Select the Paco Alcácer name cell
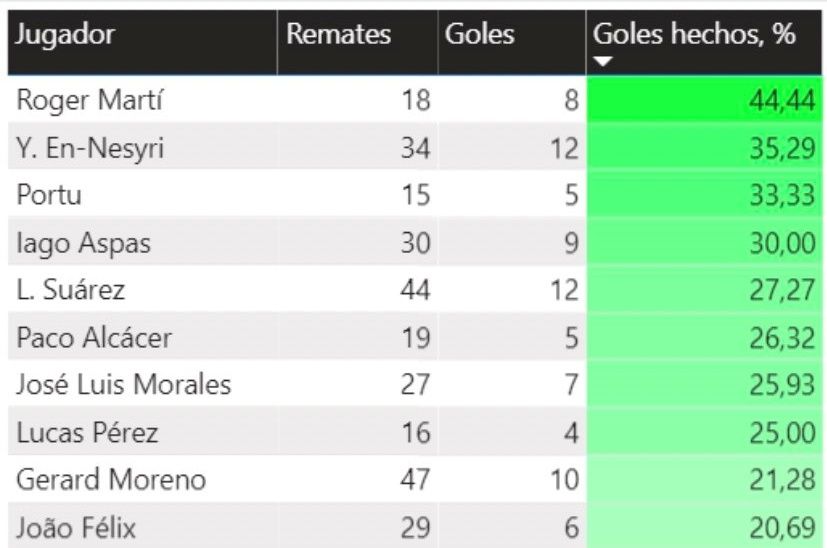The height and width of the screenshot is (548, 827). (x=94, y=338)
